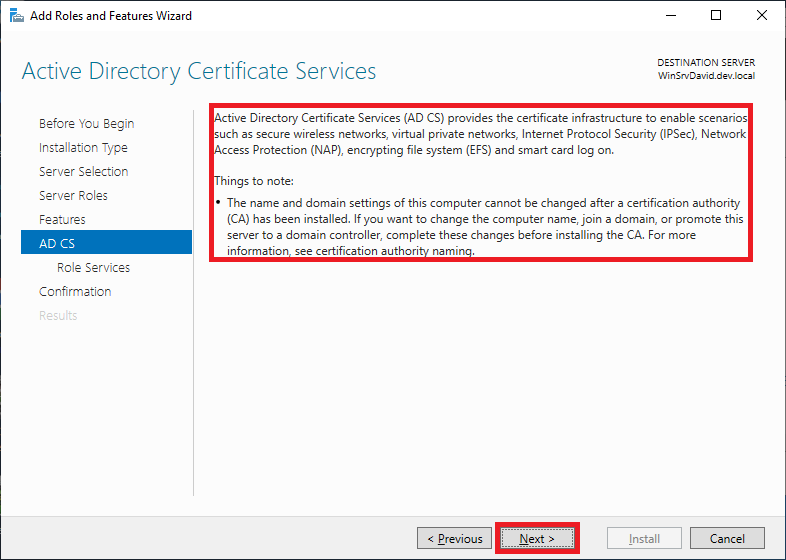Open the Features step
The height and width of the screenshot is (560, 786).
point(62,220)
